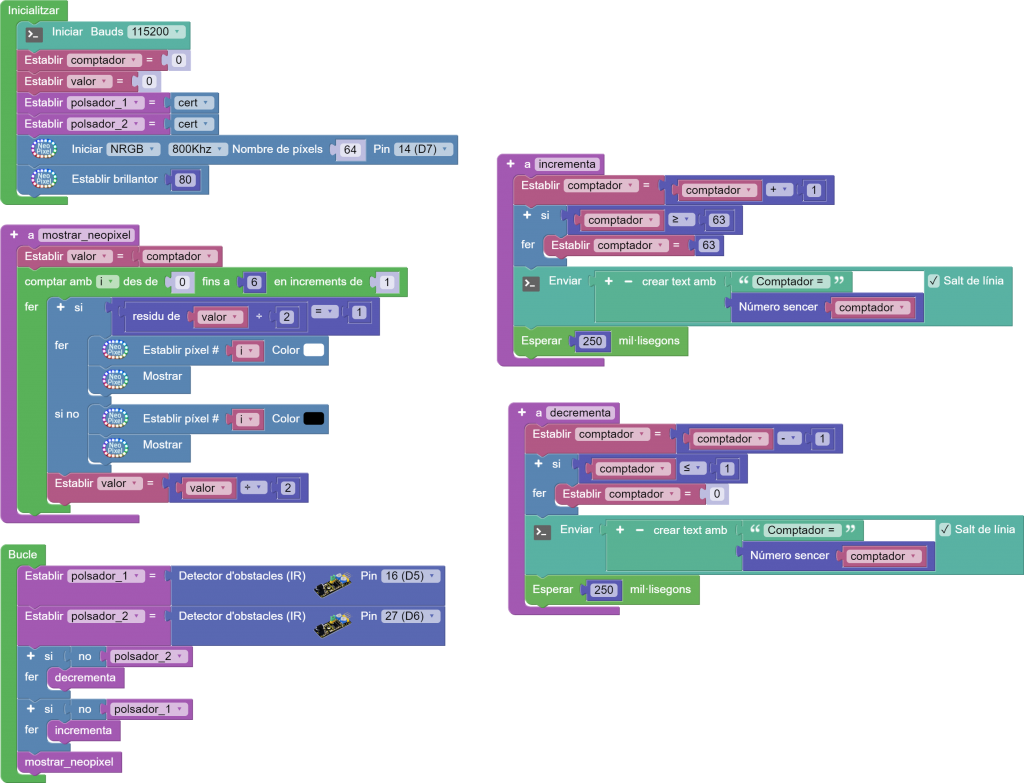
Task: Open the Bauds 115200 dropdown
Action: 157,32
